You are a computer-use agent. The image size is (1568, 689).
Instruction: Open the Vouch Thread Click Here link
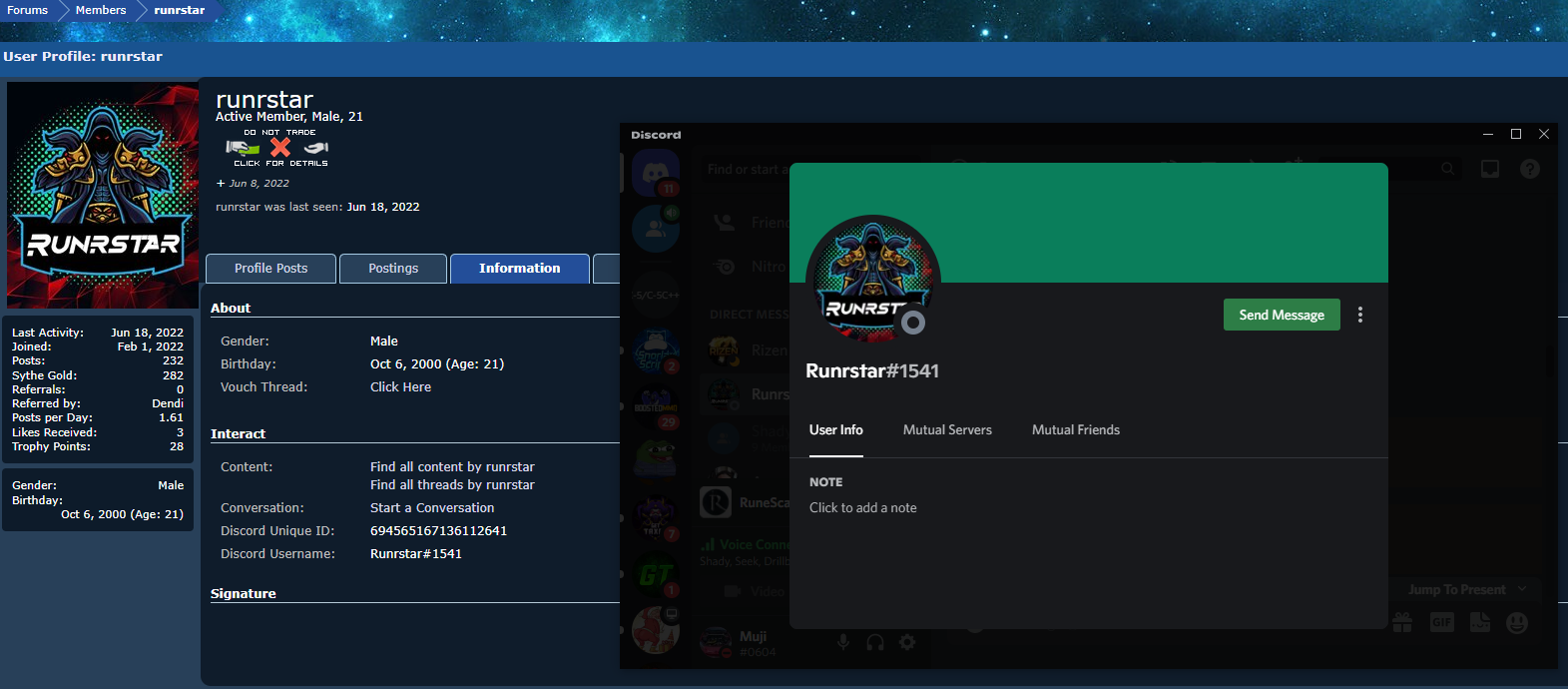(x=400, y=387)
